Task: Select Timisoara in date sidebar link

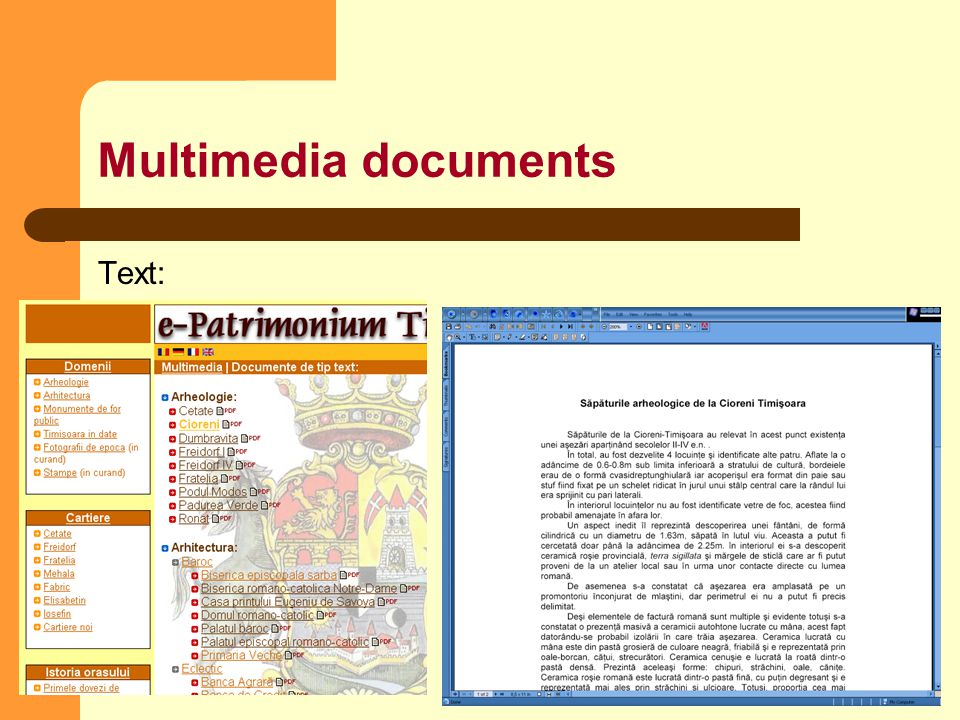Action: point(80,434)
